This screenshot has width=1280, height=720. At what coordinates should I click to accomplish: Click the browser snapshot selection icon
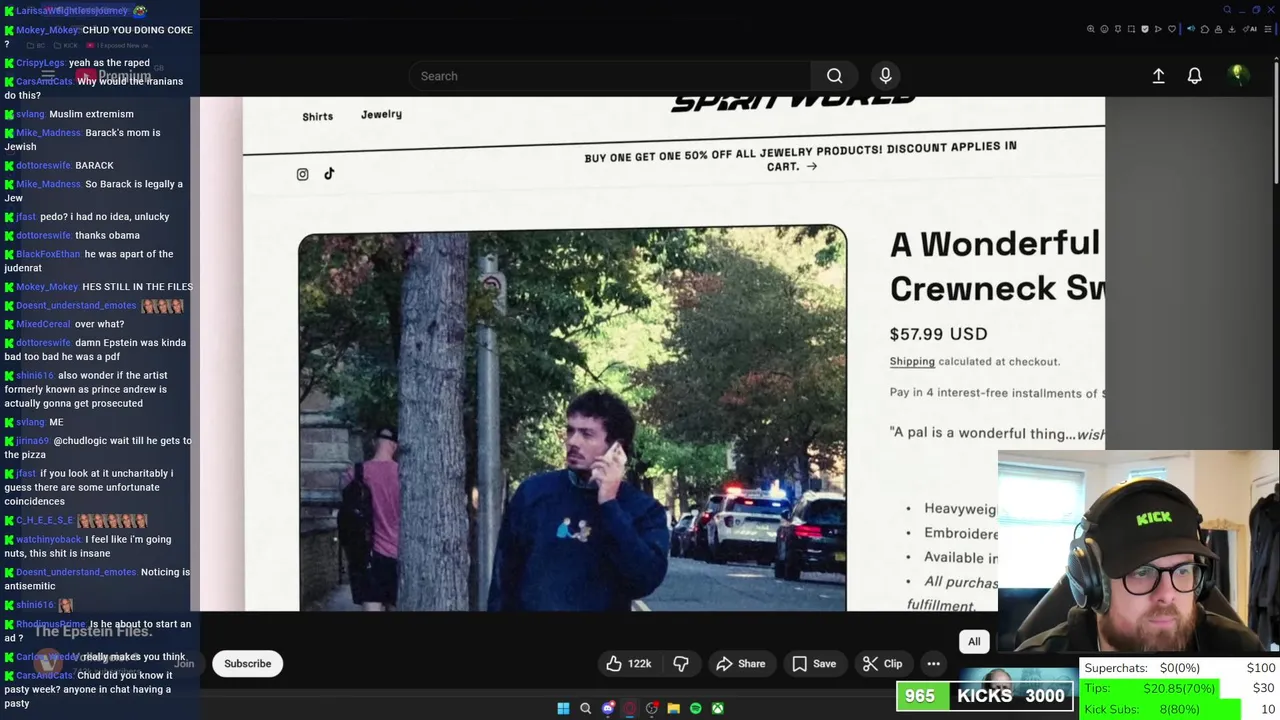[x=1131, y=29]
